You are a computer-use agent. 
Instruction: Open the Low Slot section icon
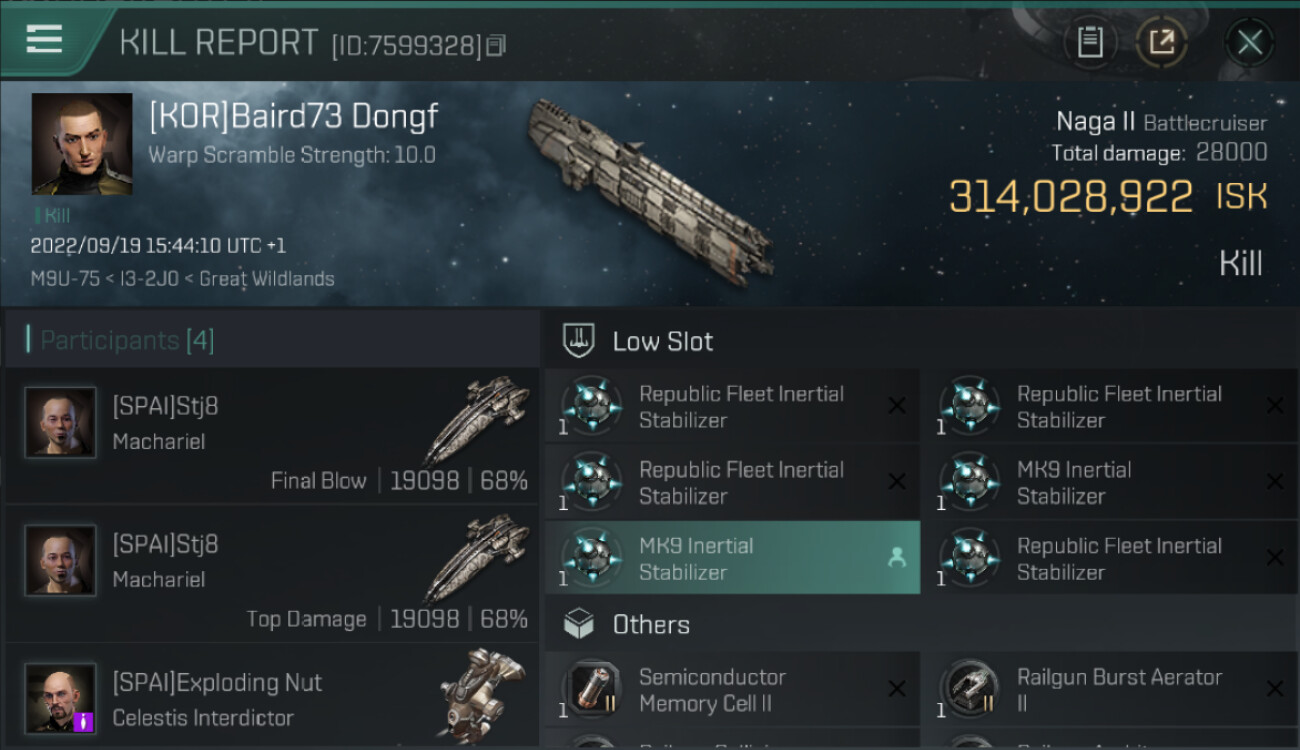[x=579, y=341]
